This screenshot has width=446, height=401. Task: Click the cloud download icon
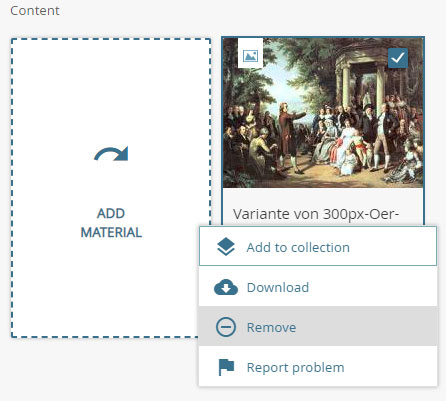[226, 287]
